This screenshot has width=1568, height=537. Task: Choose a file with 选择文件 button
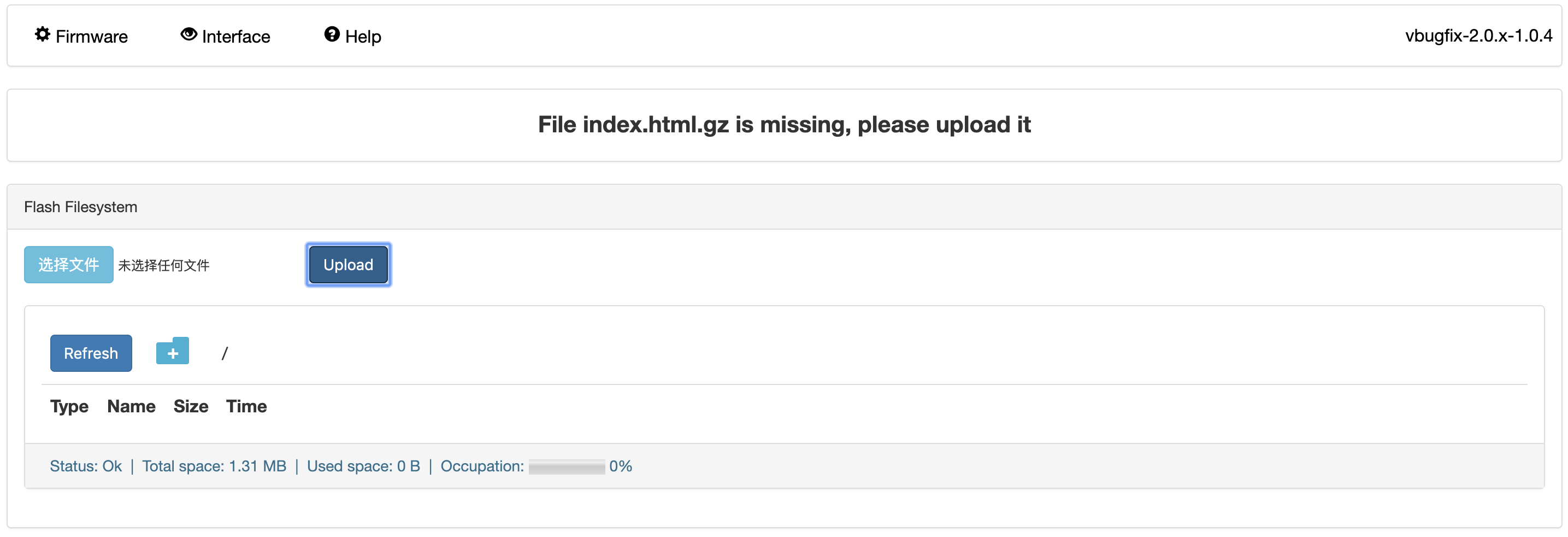69,265
